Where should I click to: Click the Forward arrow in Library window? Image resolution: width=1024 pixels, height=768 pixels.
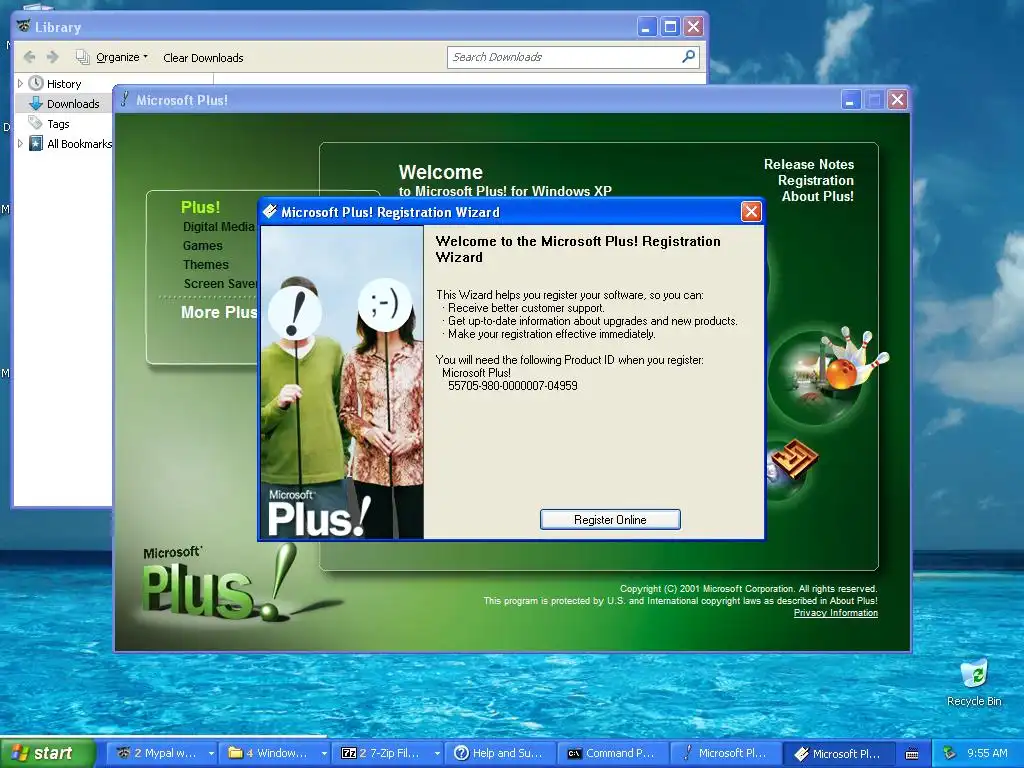pos(53,57)
